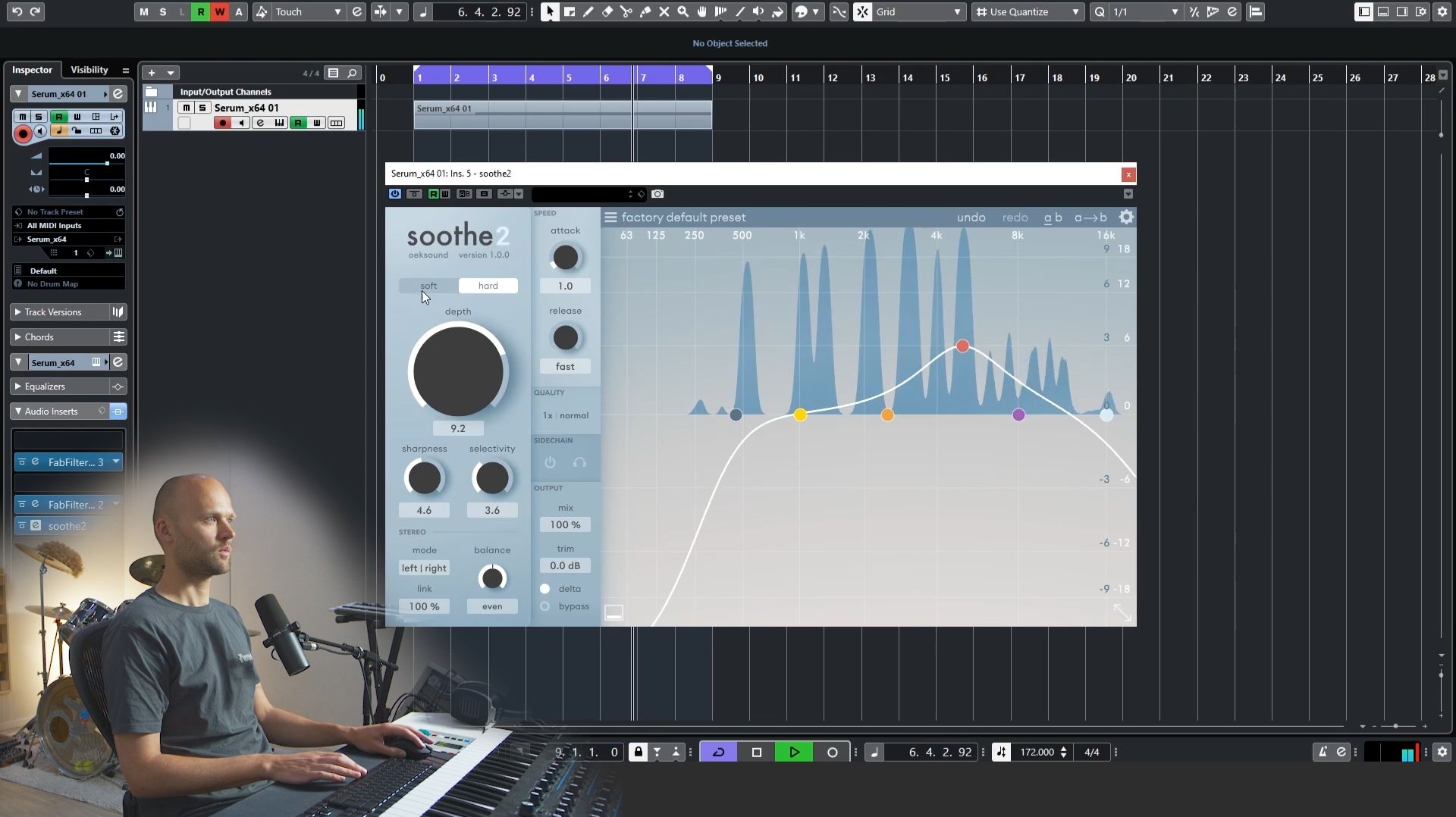The height and width of the screenshot is (817, 1456).
Task: Click the left | right stereo mode button
Action: pos(424,568)
